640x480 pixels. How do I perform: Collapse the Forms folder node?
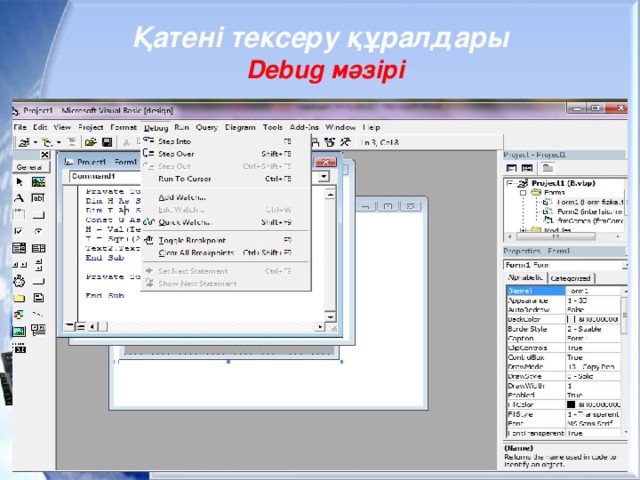[x=523, y=193]
